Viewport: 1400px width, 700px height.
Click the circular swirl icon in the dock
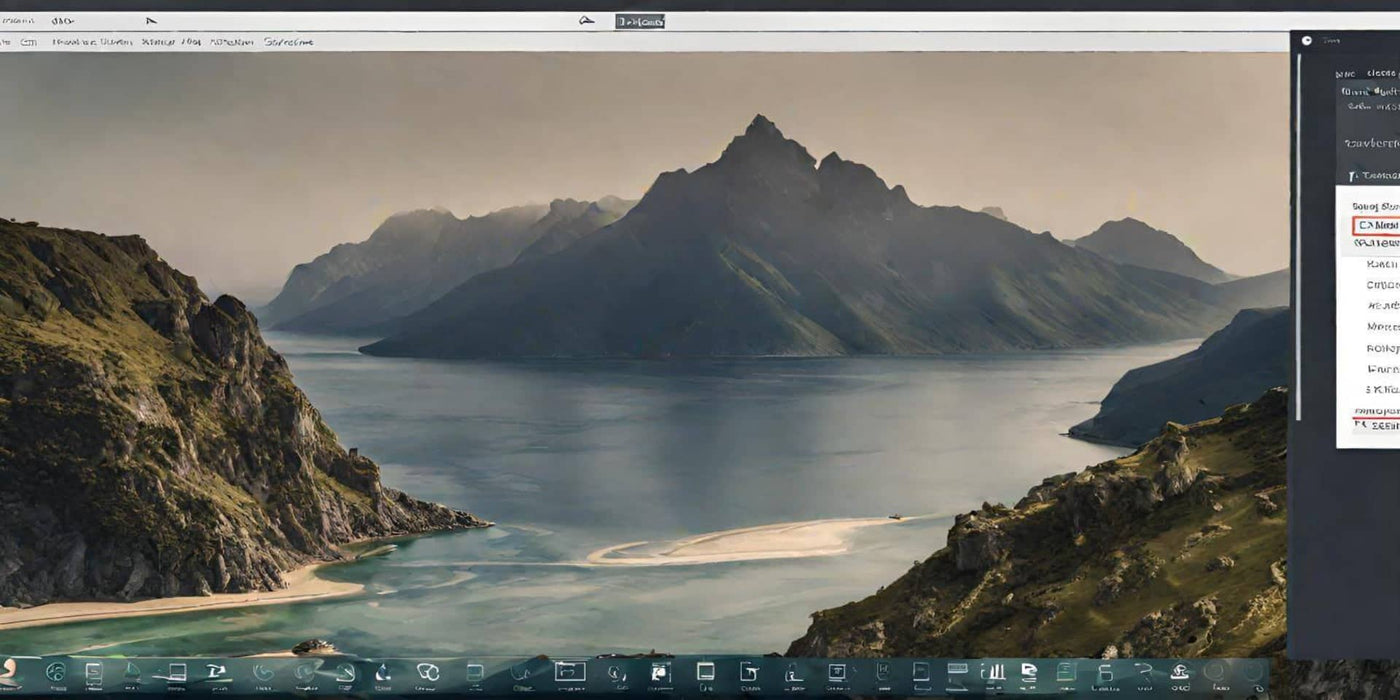coord(56,673)
